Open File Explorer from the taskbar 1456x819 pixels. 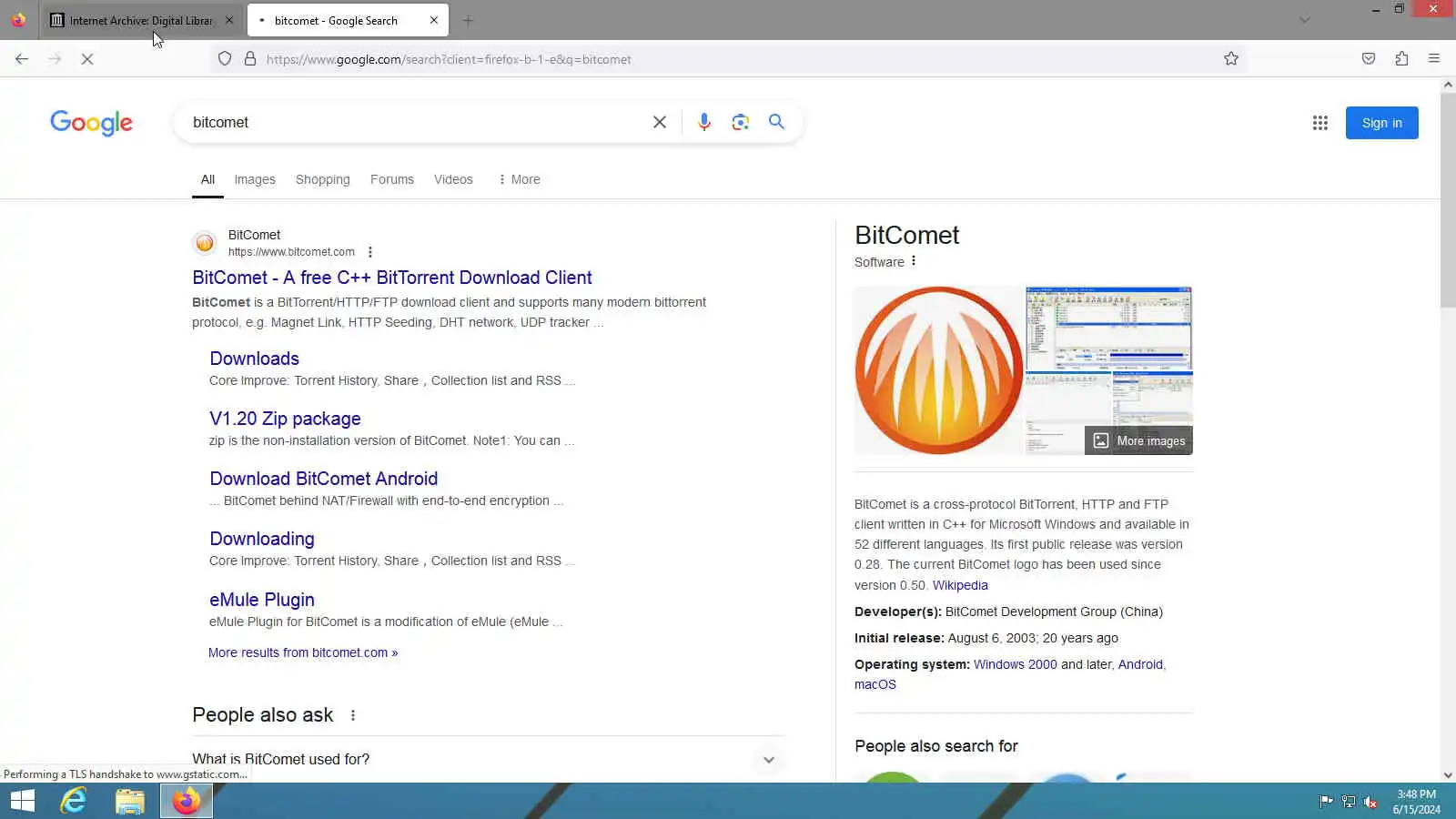point(129,801)
